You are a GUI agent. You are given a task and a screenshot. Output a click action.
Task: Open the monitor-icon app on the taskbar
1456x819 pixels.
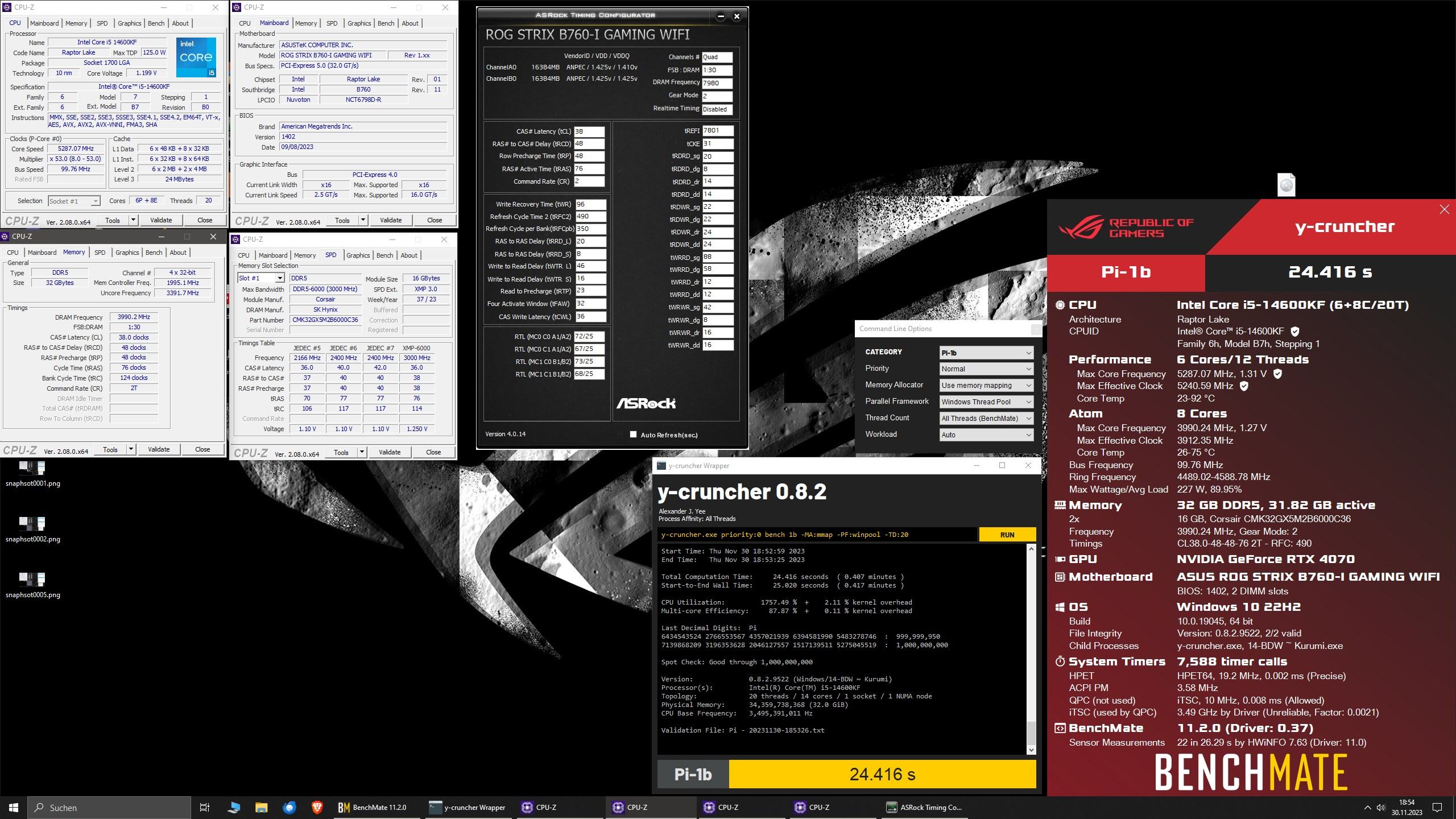tap(233, 807)
